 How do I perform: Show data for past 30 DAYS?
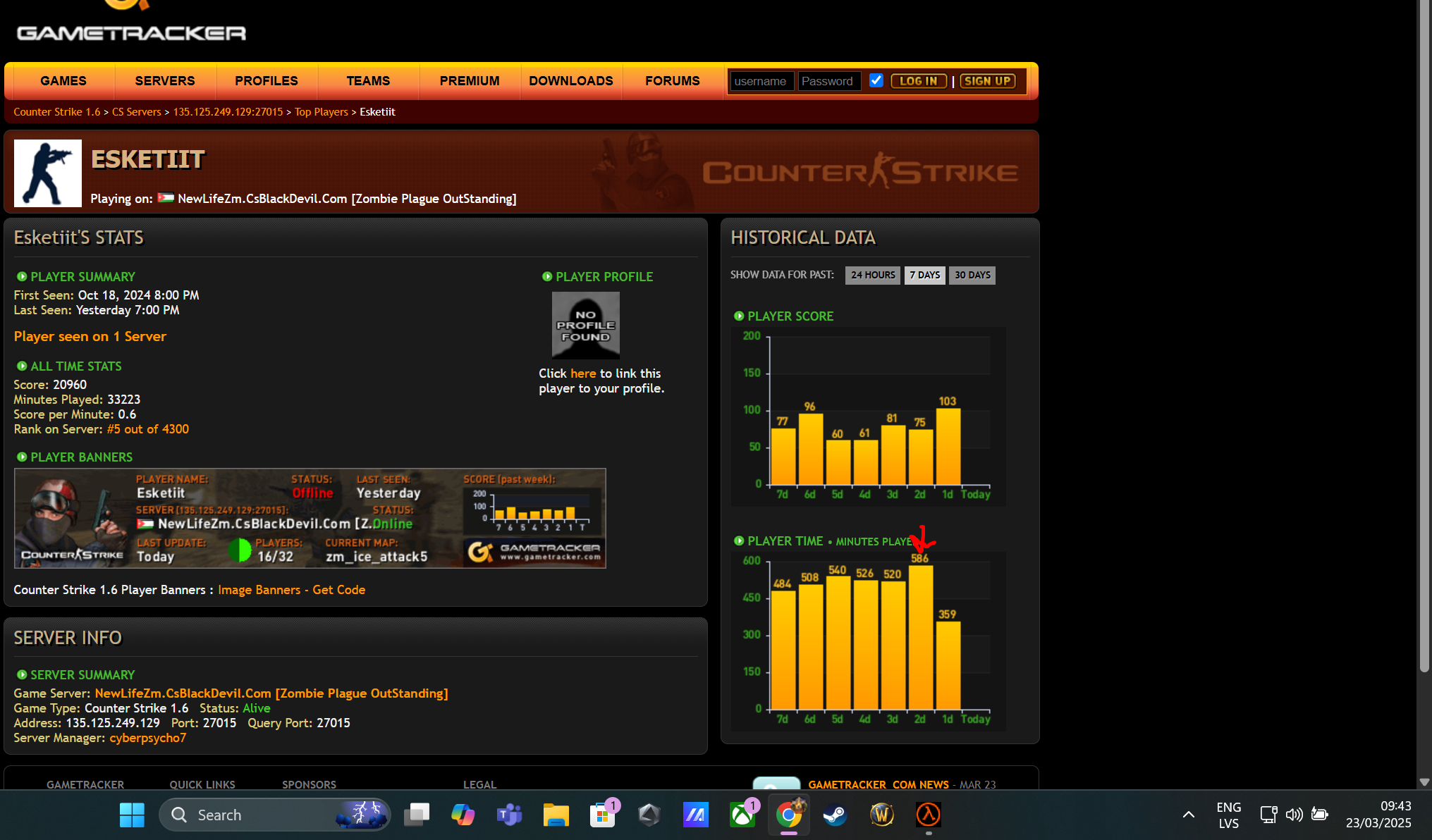(x=972, y=275)
